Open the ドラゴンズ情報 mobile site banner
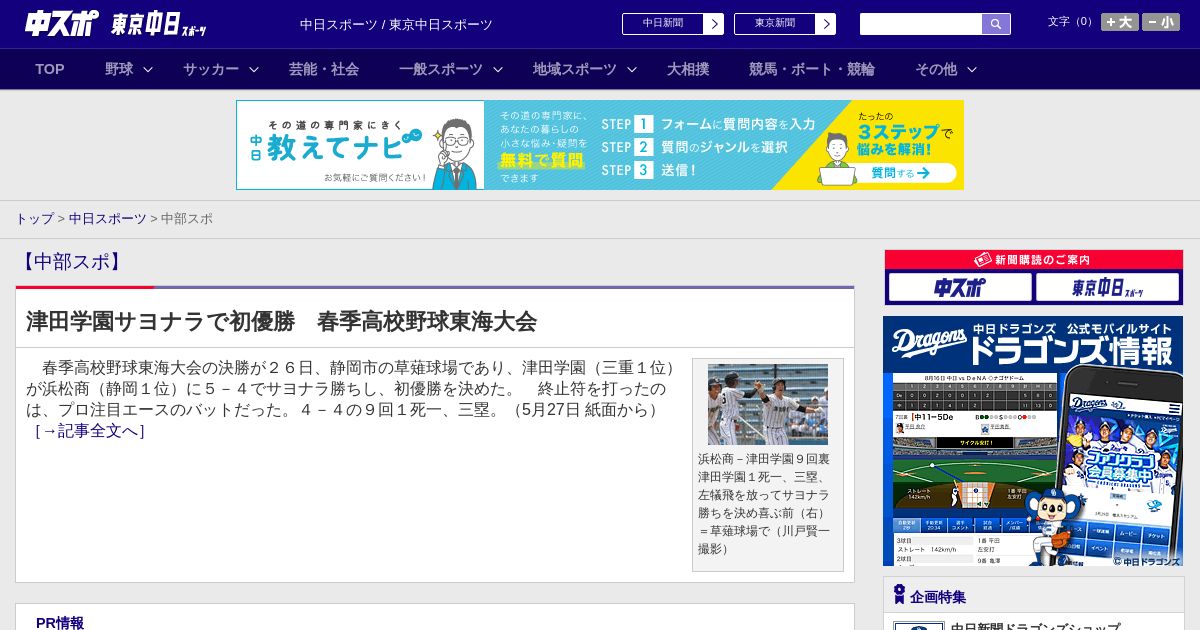This screenshot has width=1200, height=630. click(1033, 441)
